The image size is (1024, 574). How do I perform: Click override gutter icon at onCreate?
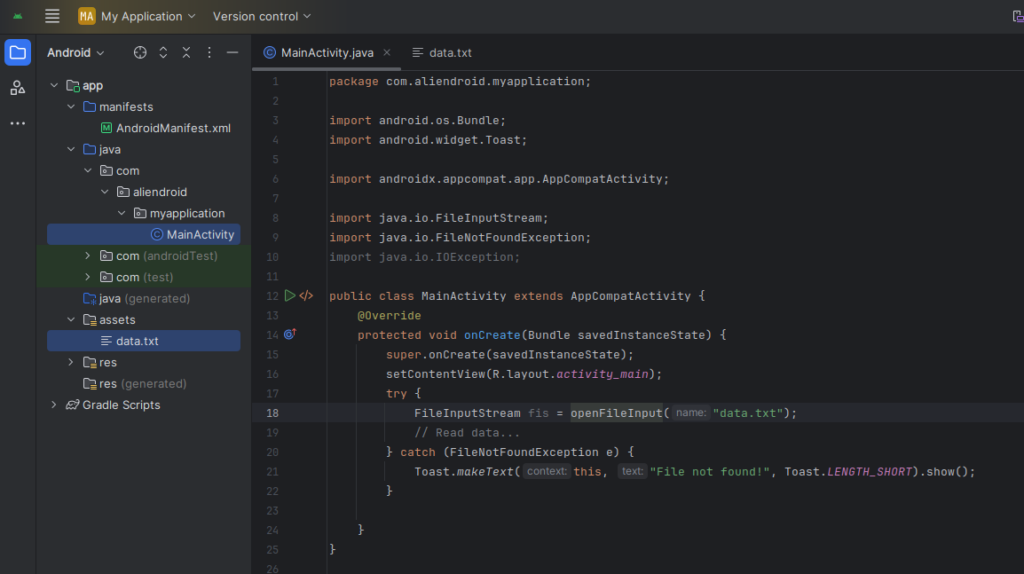tap(290, 334)
